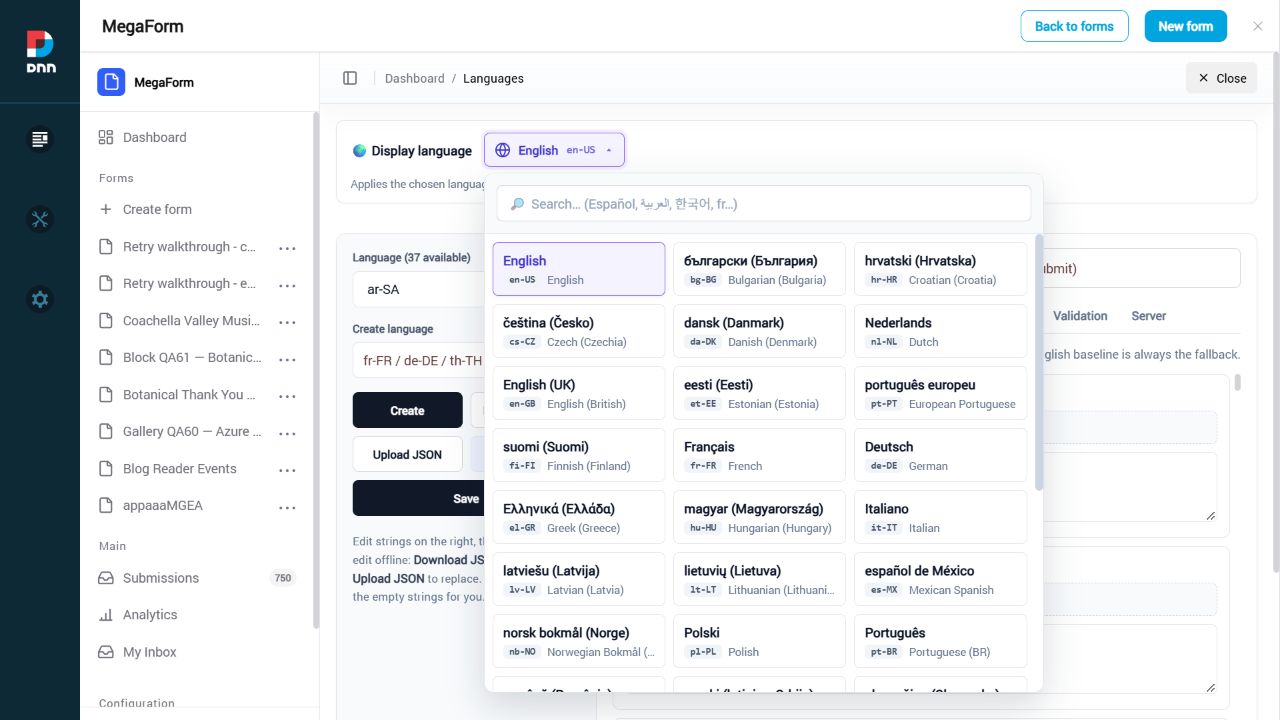
Task: Close the MegaForm window with X icon
Action: point(1258,26)
